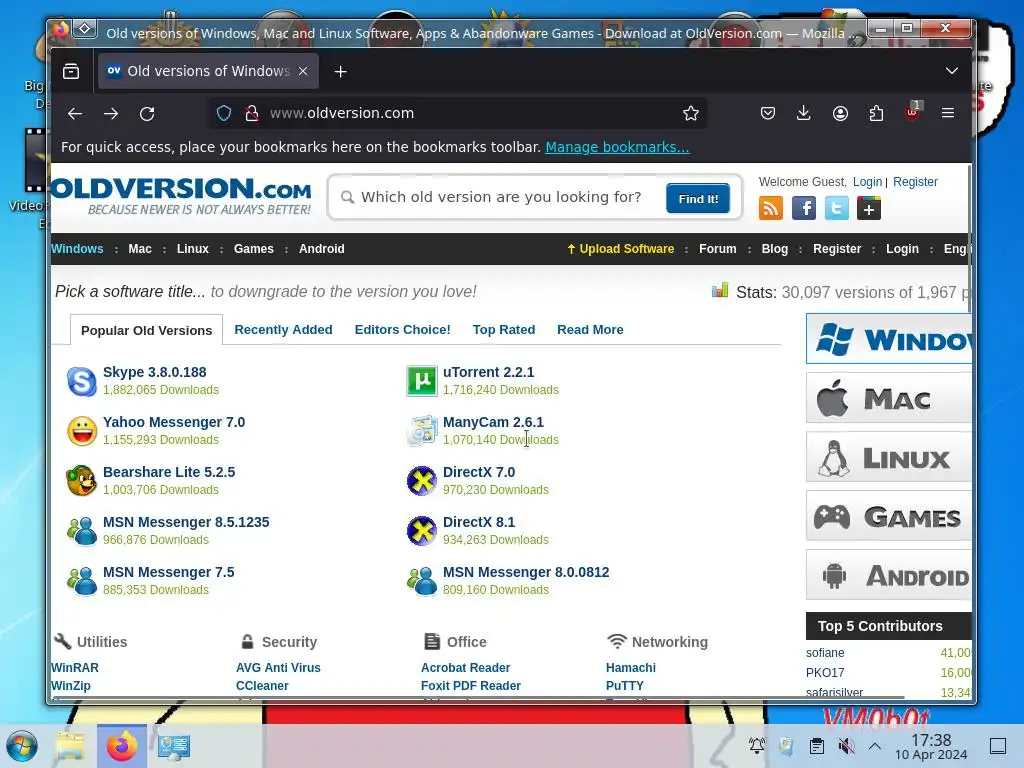Open the extensions puzzle icon

[876, 113]
